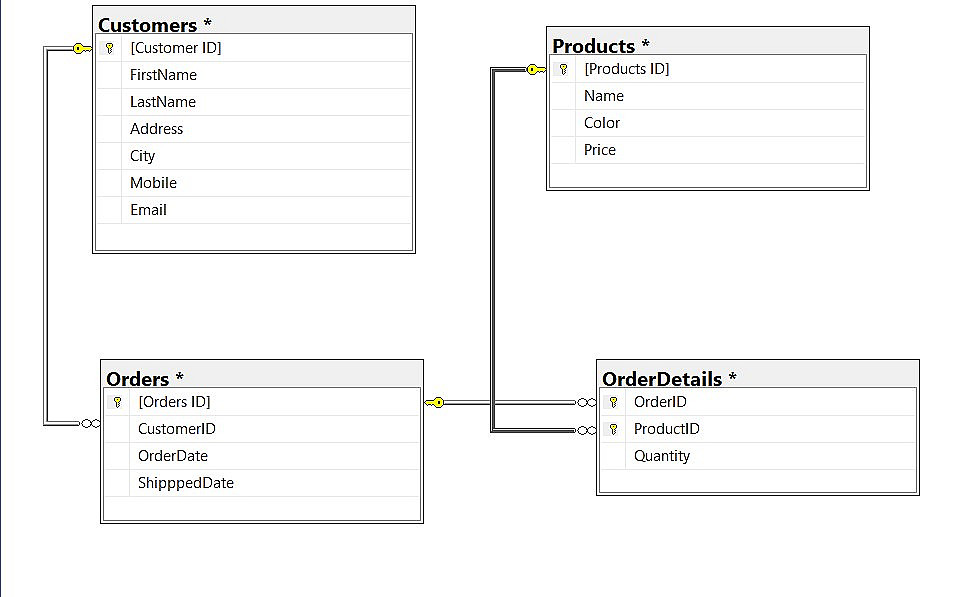
Task: Select the Products table header
Action: 707,45
